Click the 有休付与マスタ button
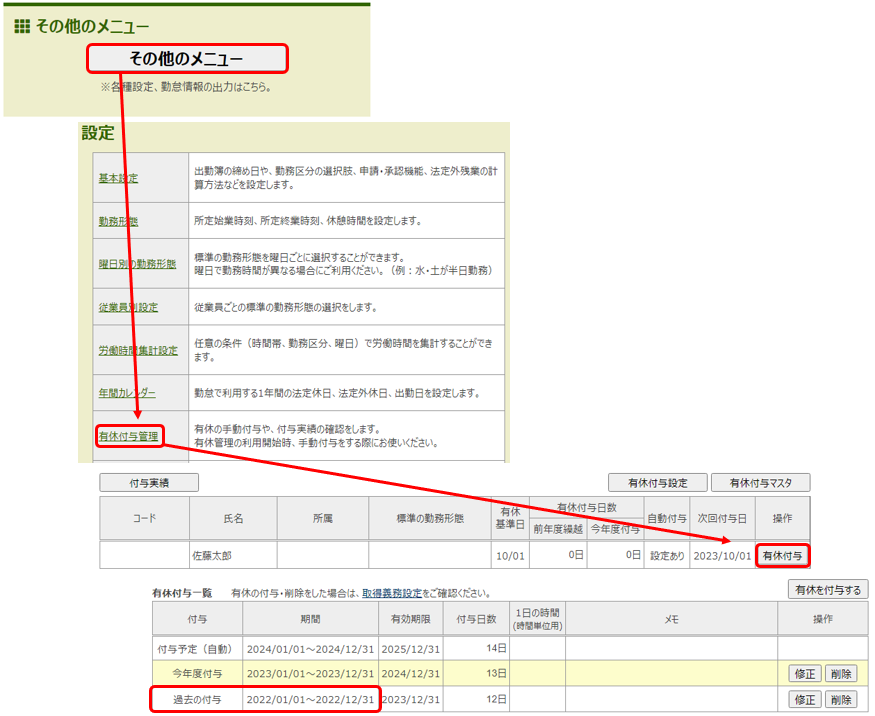This screenshot has height=716, width=875. click(x=760, y=483)
